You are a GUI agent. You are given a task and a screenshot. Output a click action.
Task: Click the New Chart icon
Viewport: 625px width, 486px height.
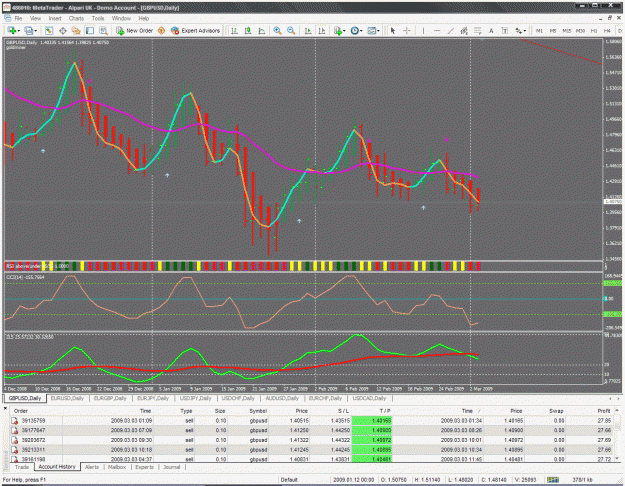(x=11, y=31)
